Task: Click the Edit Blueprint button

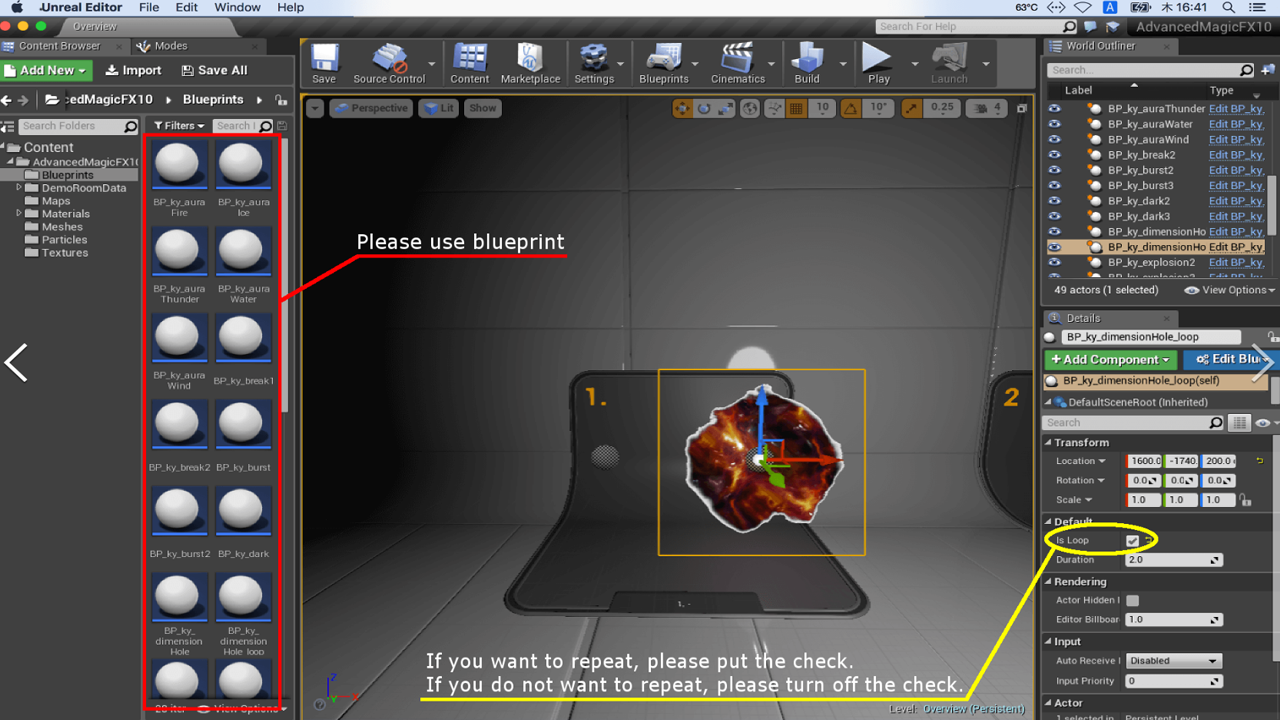Action: pyautogui.click(x=1231, y=359)
